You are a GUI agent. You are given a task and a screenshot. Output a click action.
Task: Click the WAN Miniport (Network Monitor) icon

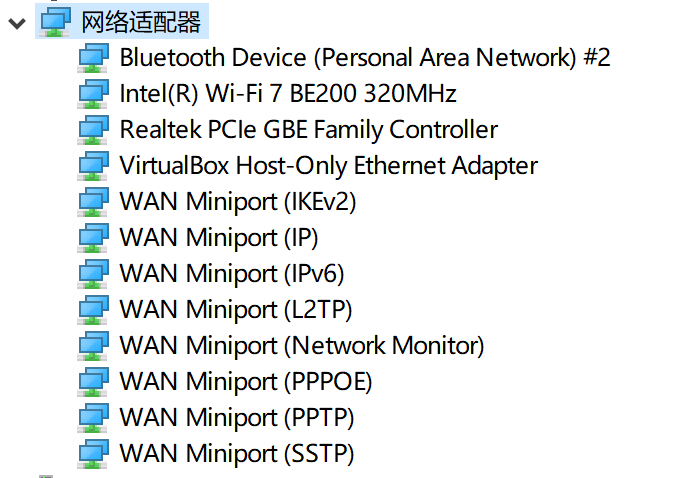(x=93, y=346)
